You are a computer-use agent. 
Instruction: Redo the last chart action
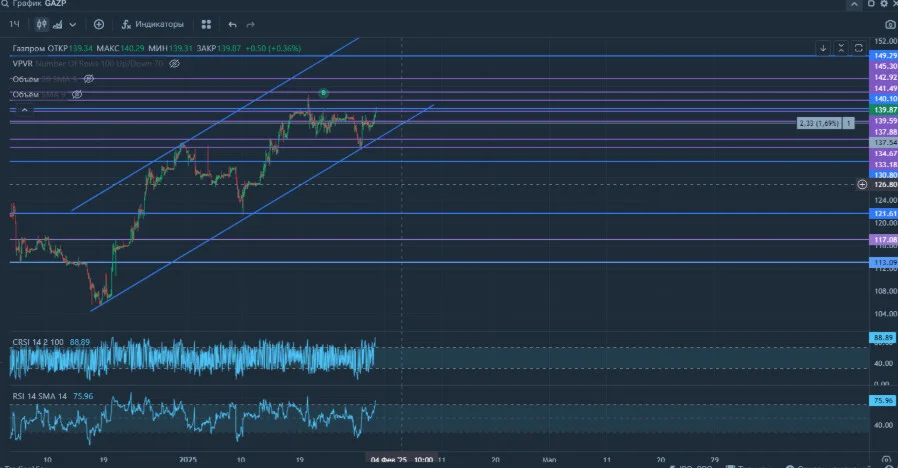tap(250, 25)
